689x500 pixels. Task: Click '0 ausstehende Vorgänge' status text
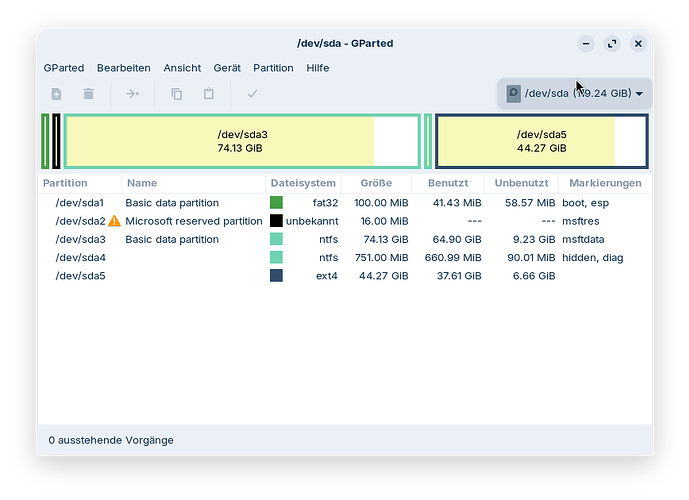pos(111,440)
